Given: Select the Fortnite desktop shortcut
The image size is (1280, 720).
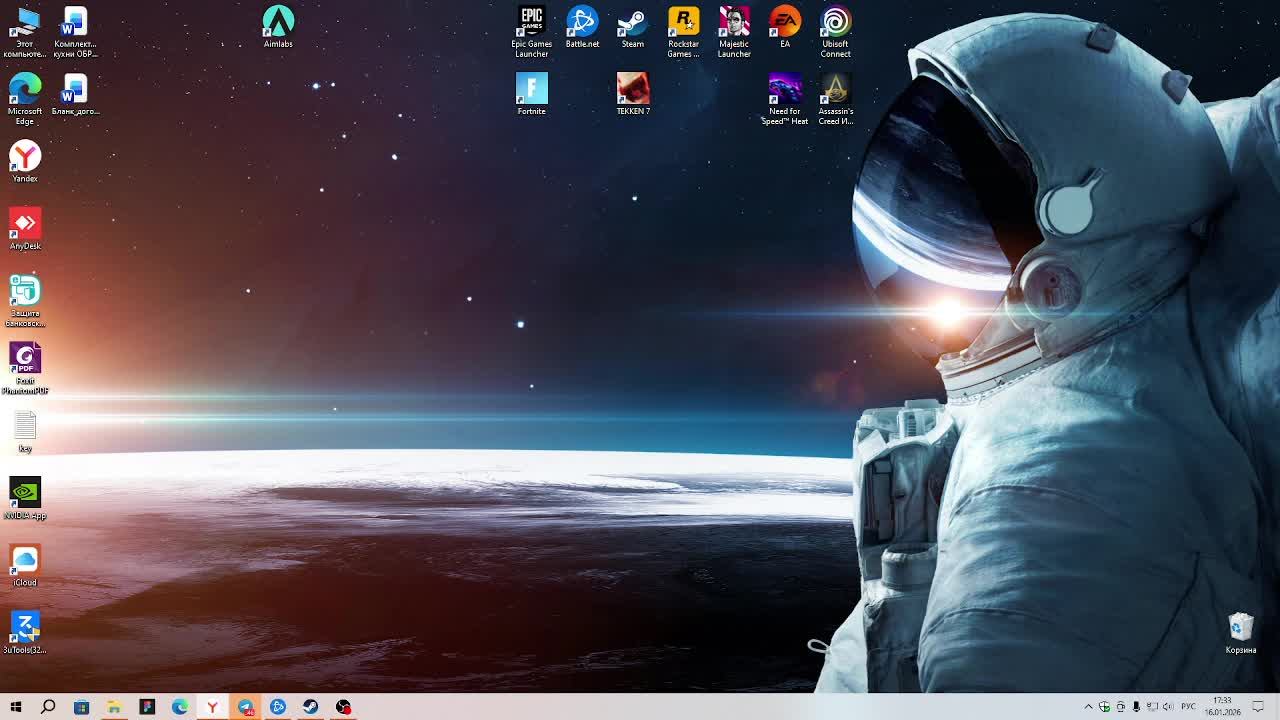Looking at the screenshot, I should click(531, 94).
